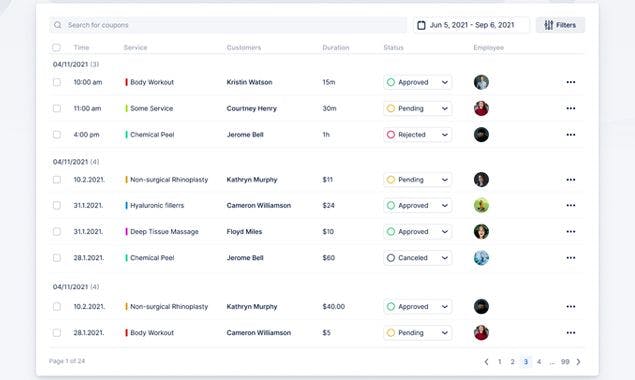
Task: Select checkbox for 28.1.2021 Chemical Peel row
Action: [57, 258]
